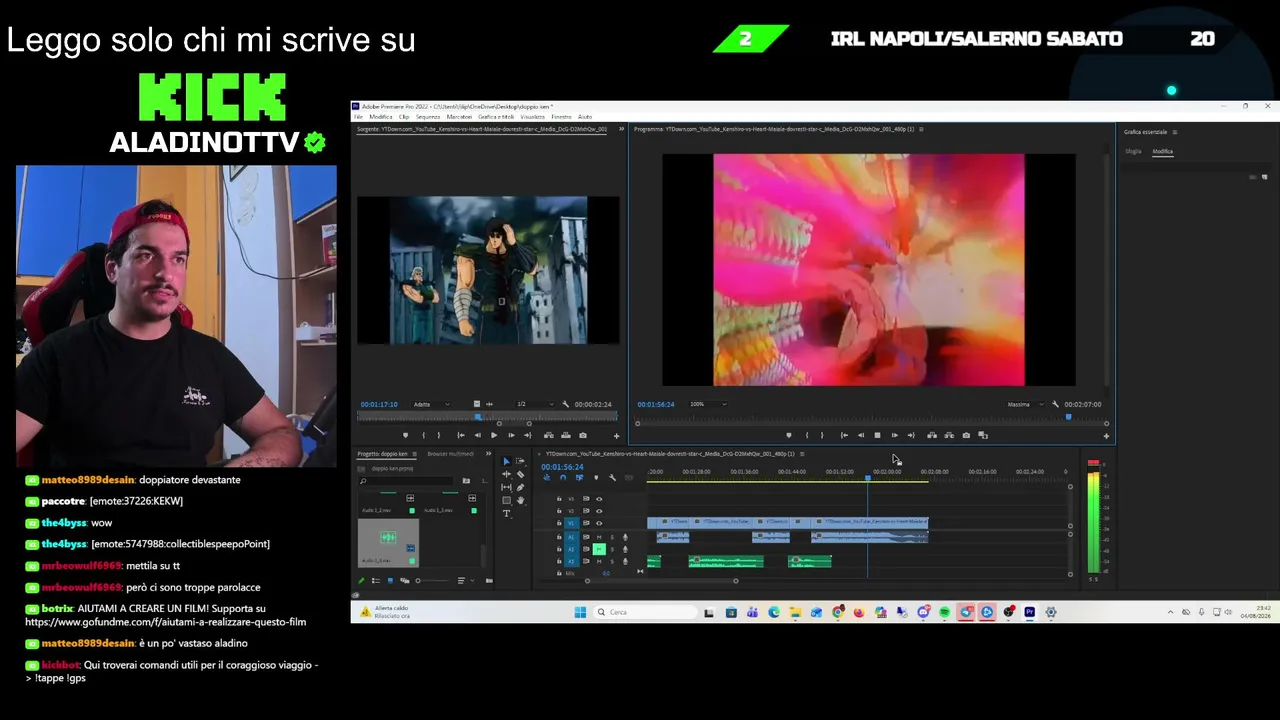Open timeline display settings wrench
Image resolution: width=1280 pixels, height=720 pixels.
pos(612,477)
